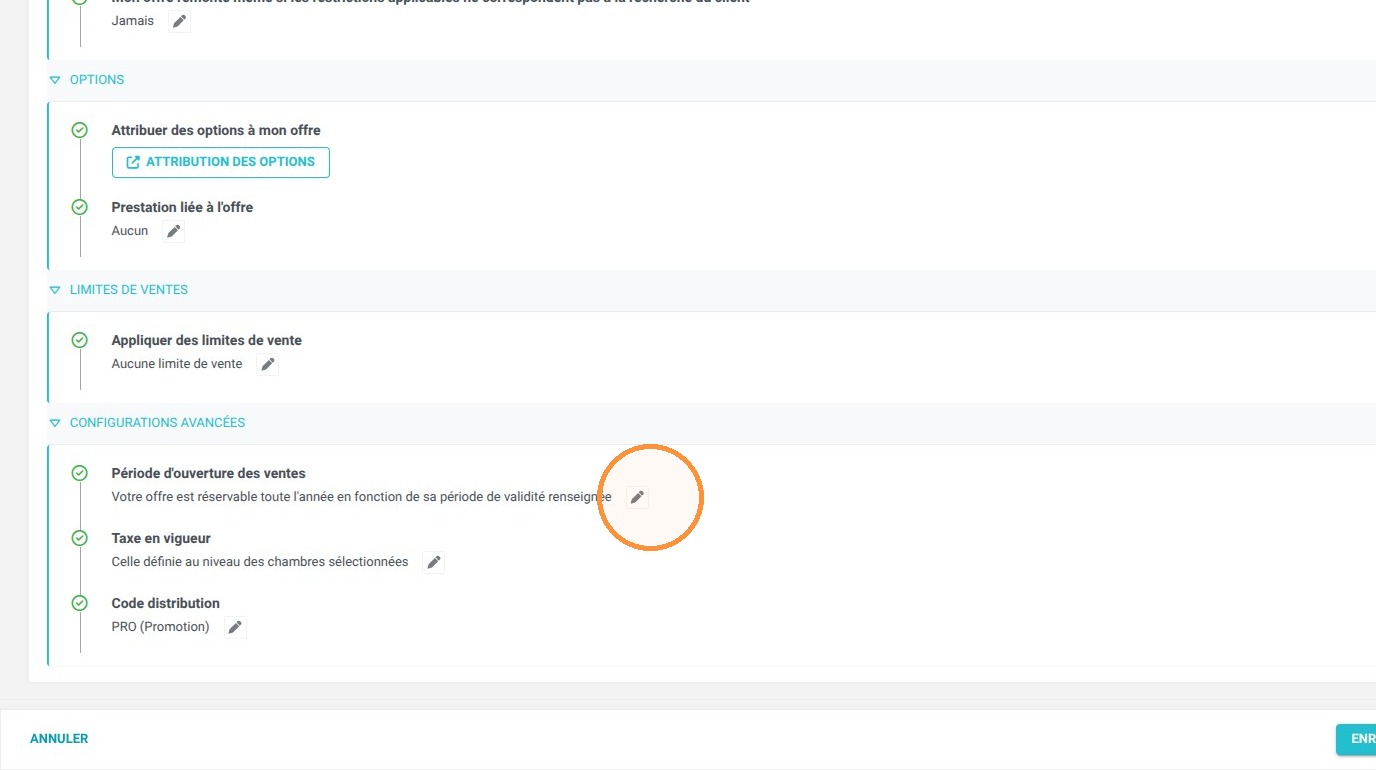This screenshot has width=1376, height=770.
Task: Click 'Jamais' value text
Action: click(133, 21)
